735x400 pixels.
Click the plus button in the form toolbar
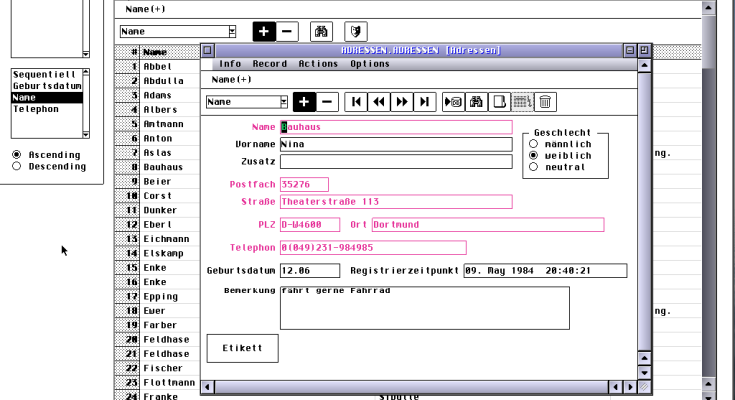click(x=305, y=101)
